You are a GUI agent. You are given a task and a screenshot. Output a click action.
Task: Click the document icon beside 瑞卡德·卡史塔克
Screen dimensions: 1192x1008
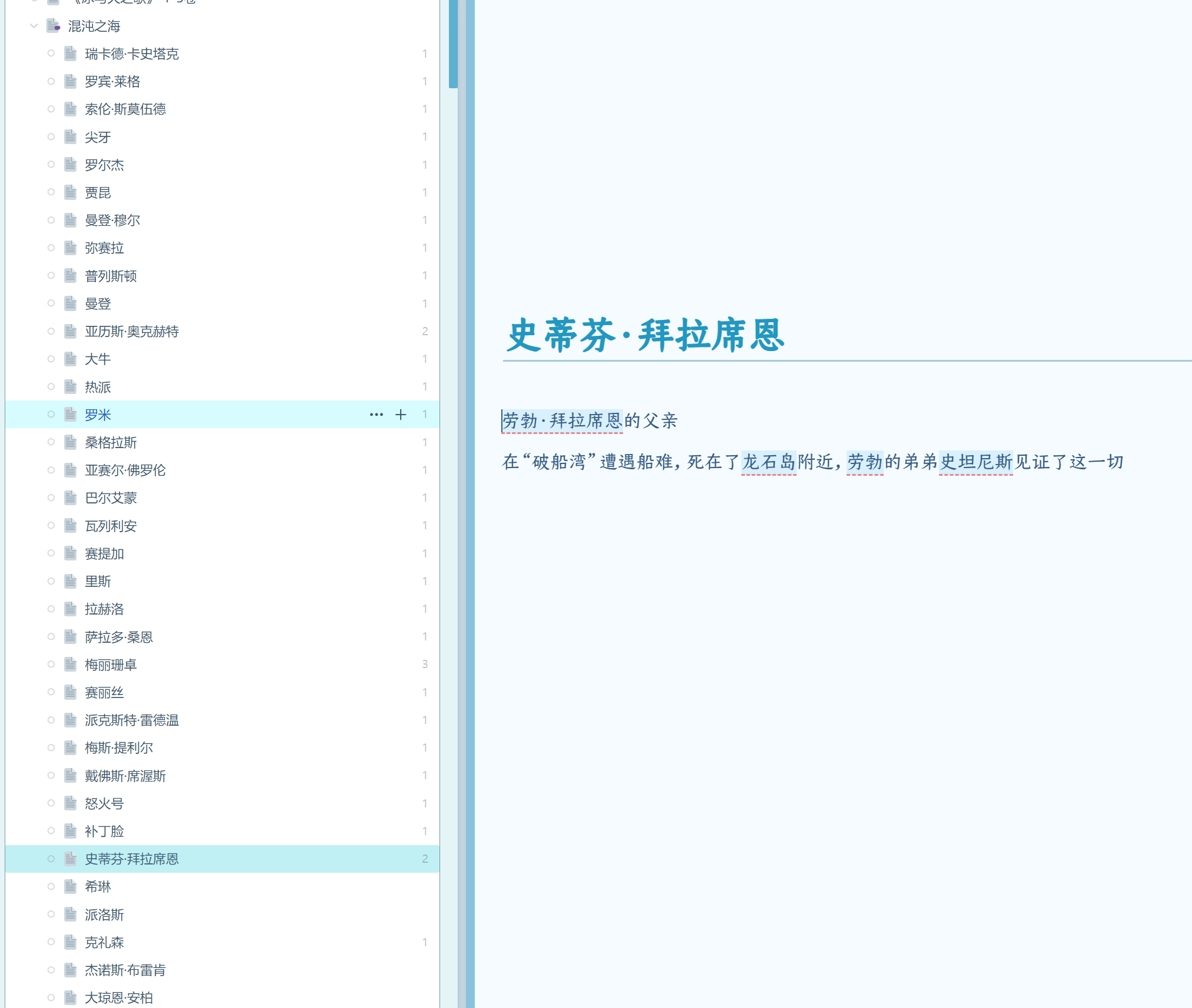coord(71,54)
